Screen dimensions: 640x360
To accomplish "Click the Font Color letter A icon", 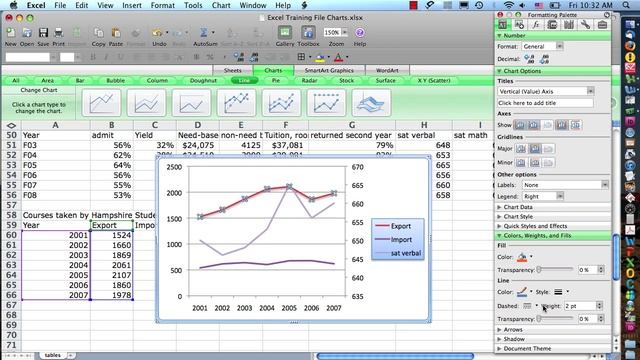I will tap(338, 58).
